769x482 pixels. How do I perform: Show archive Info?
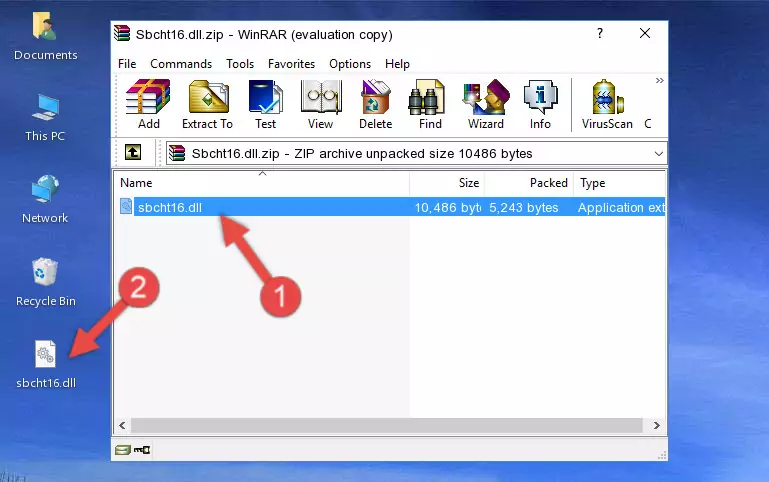tap(540, 104)
